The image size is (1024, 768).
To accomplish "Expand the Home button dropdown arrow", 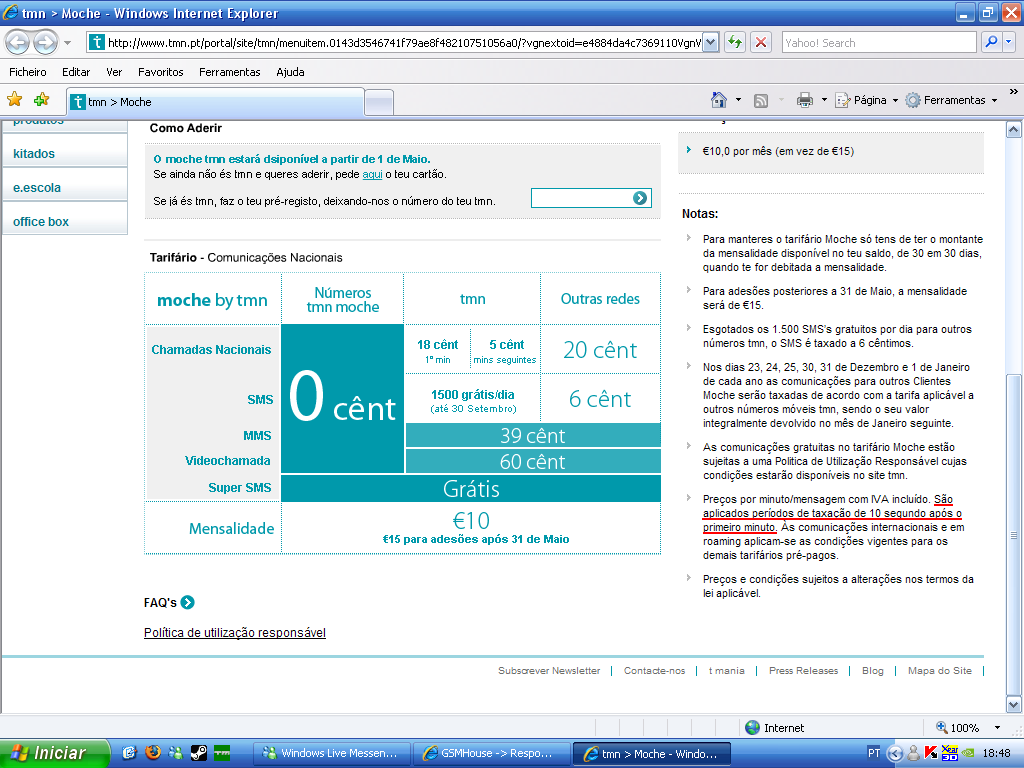I will [x=738, y=100].
